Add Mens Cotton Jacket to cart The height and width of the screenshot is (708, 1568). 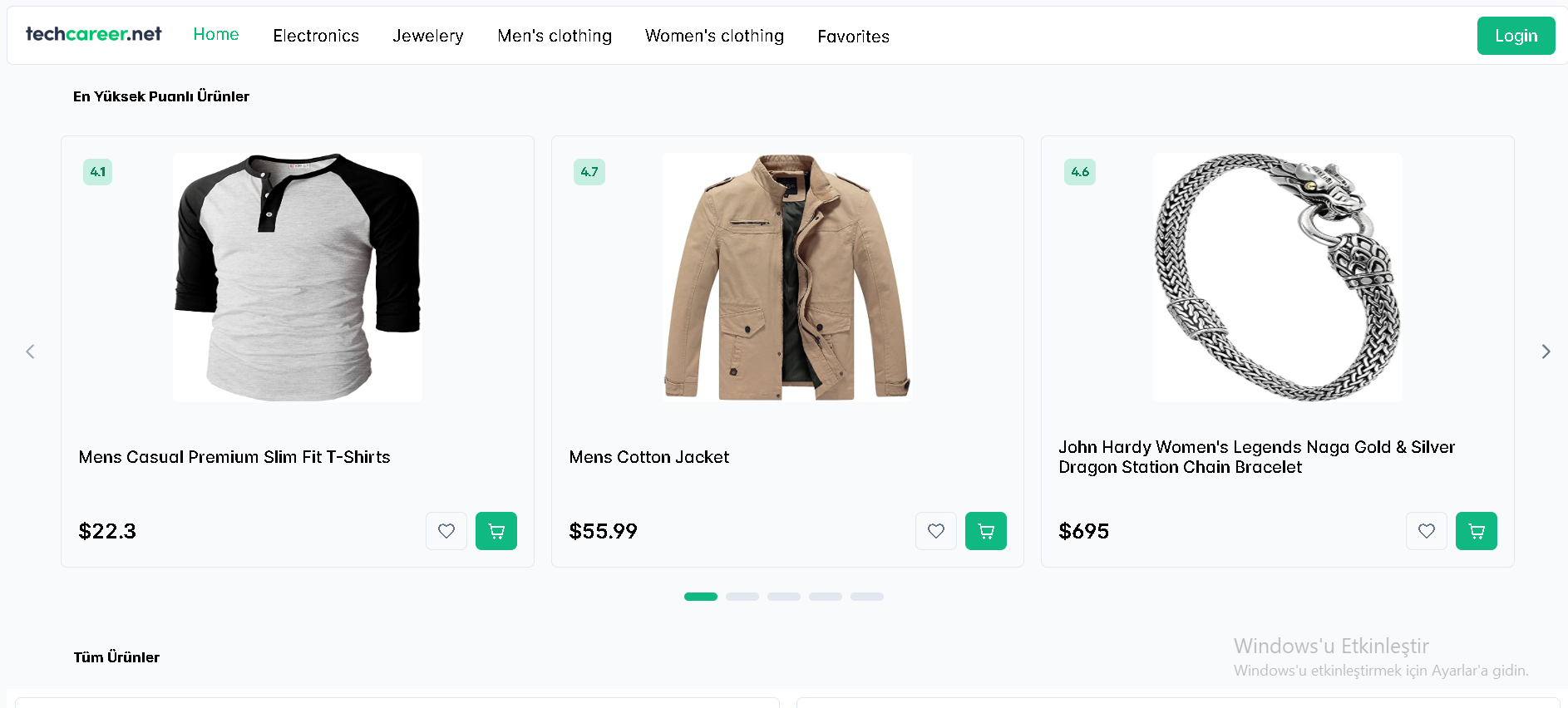(x=986, y=531)
